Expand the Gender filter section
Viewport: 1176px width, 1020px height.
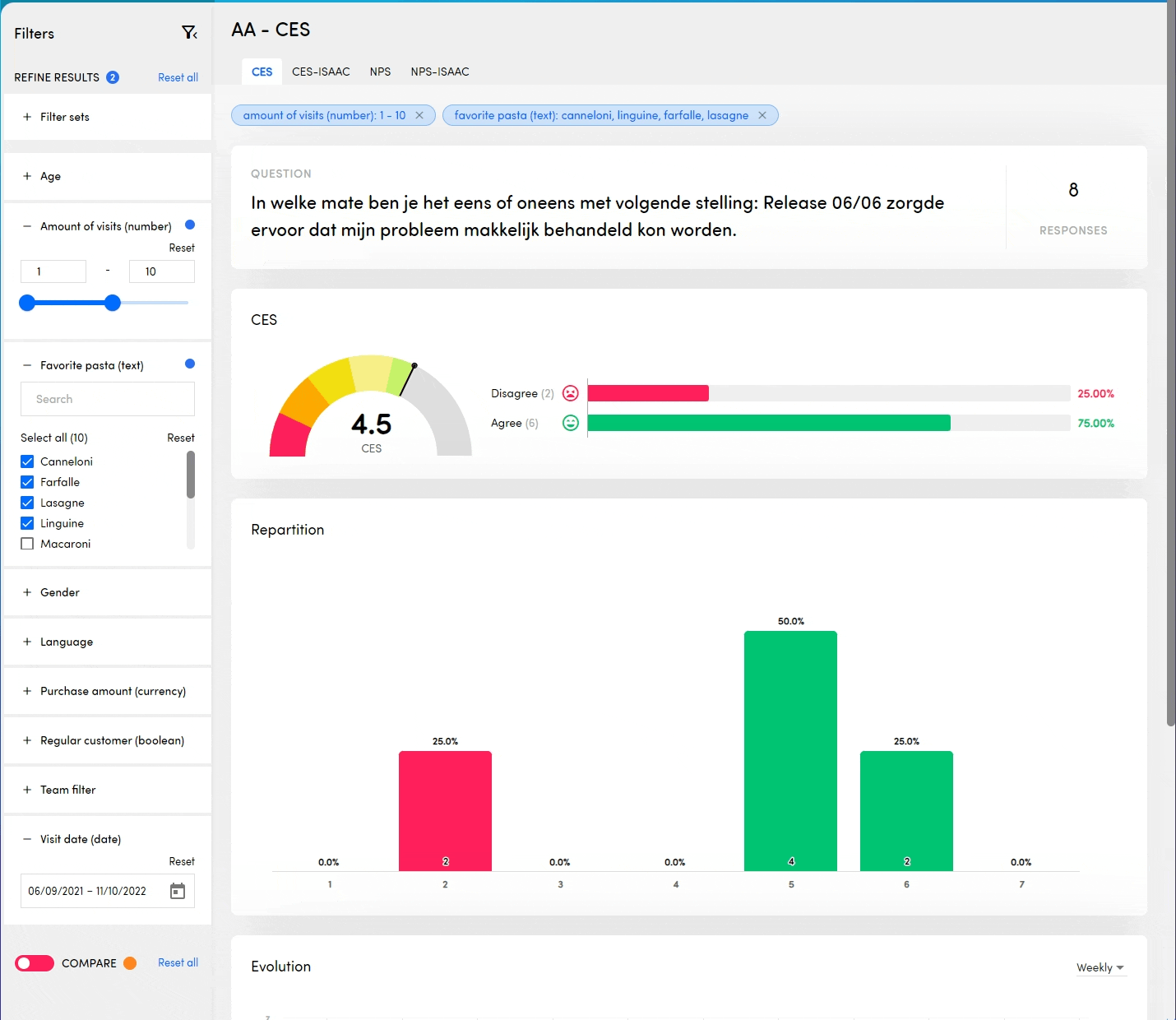coord(27,592)
